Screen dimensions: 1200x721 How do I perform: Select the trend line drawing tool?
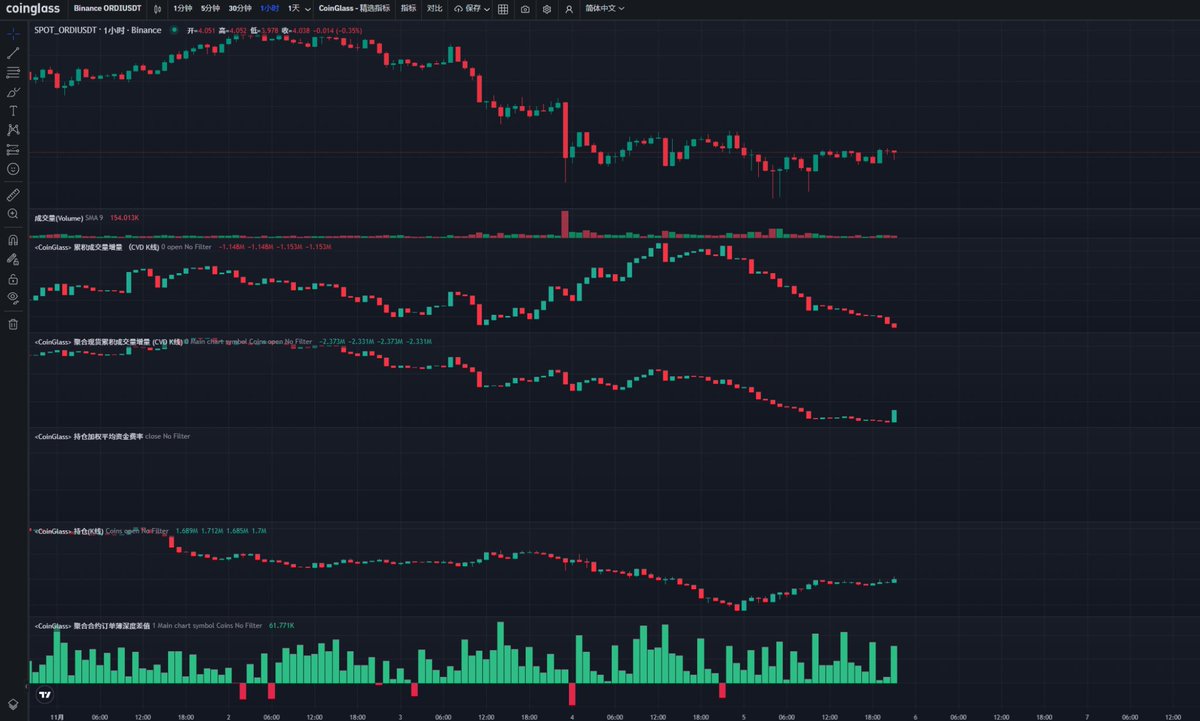coord(13,53)
